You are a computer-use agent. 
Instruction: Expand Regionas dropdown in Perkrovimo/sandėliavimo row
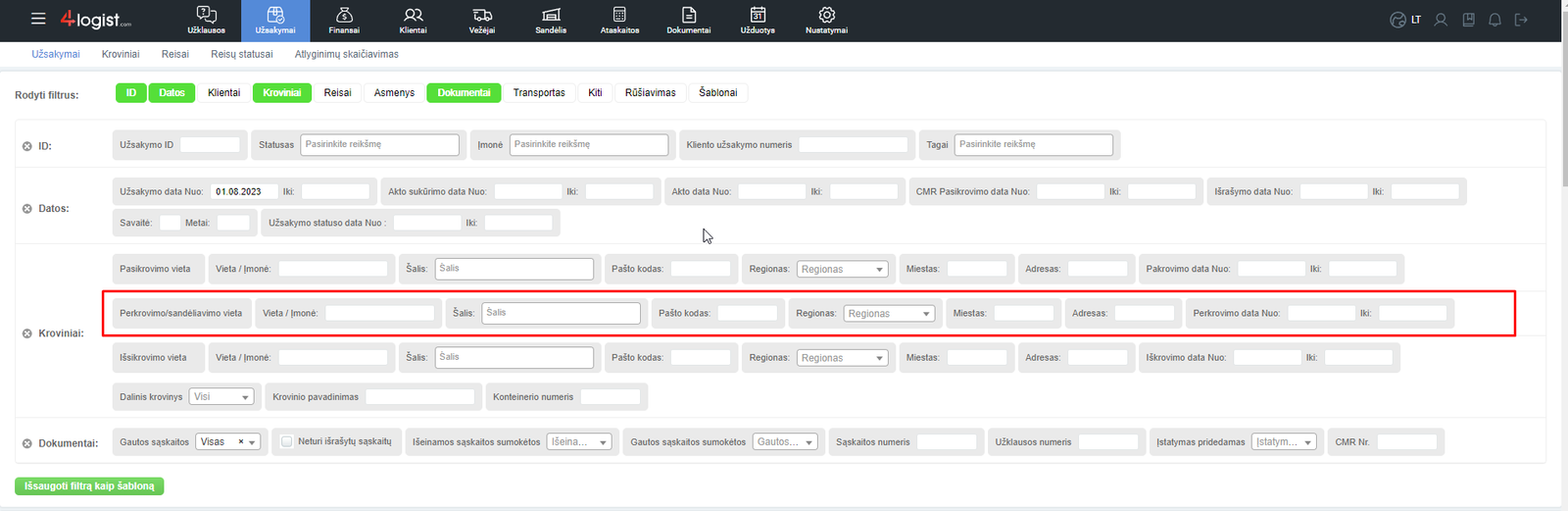[x=890, y=314]
